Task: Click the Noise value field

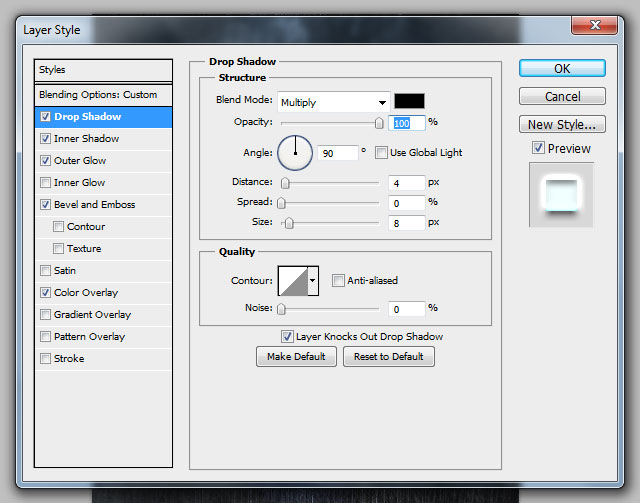Action: (x=407, y=309)
